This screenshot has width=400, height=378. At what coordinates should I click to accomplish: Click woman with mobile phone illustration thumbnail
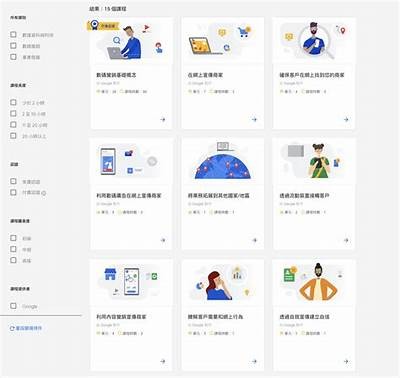314,162
